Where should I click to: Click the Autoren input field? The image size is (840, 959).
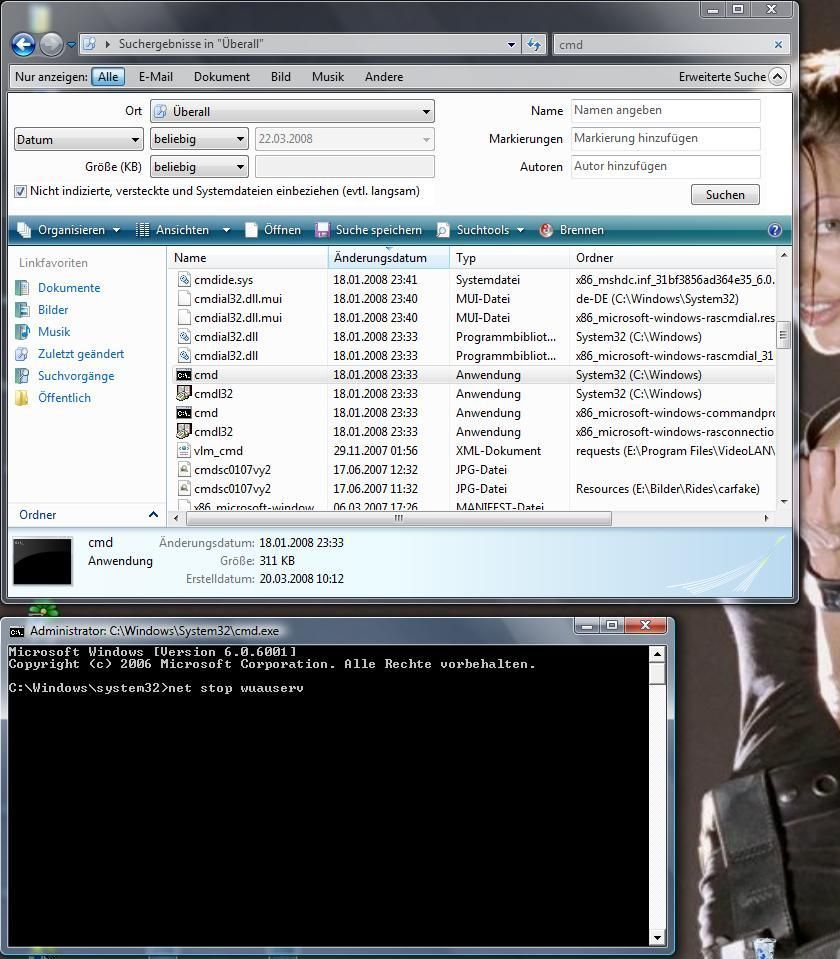point(666,166)
